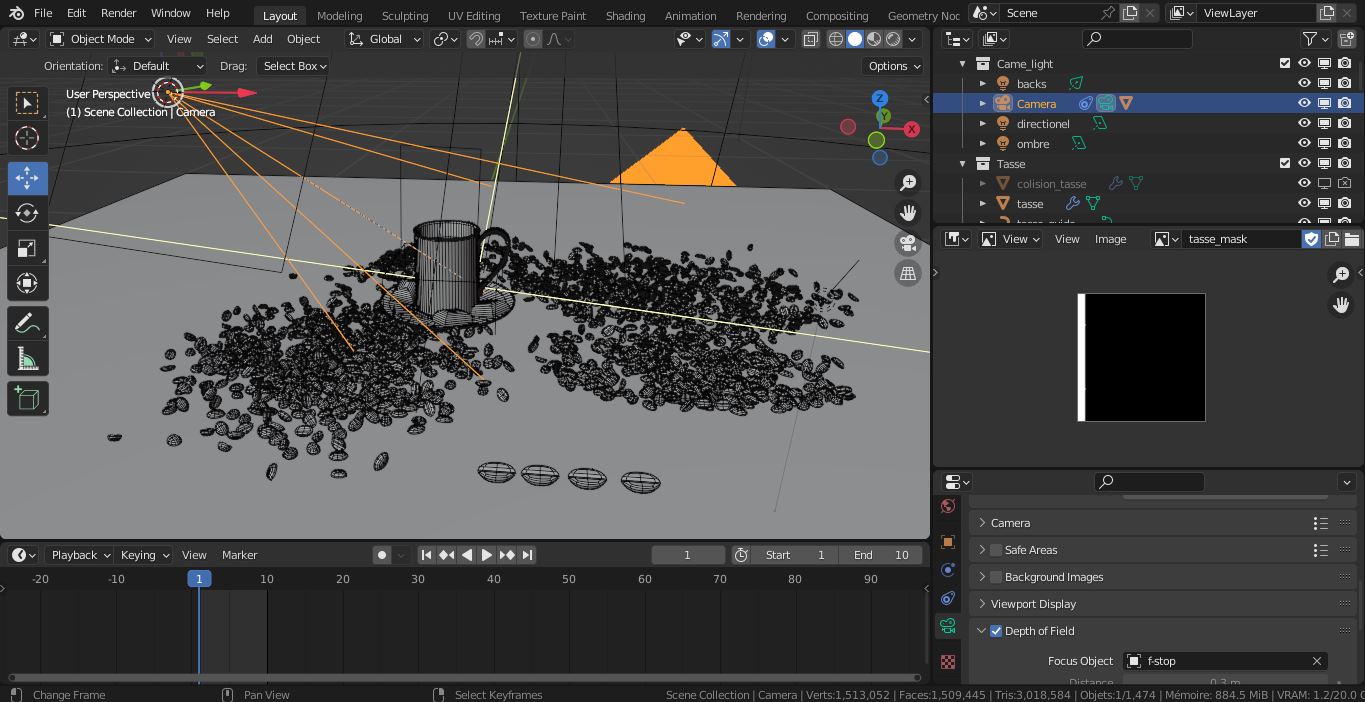Enable the Safe Areas checkbox
1365x702 pixels.
tap(996, 550)
